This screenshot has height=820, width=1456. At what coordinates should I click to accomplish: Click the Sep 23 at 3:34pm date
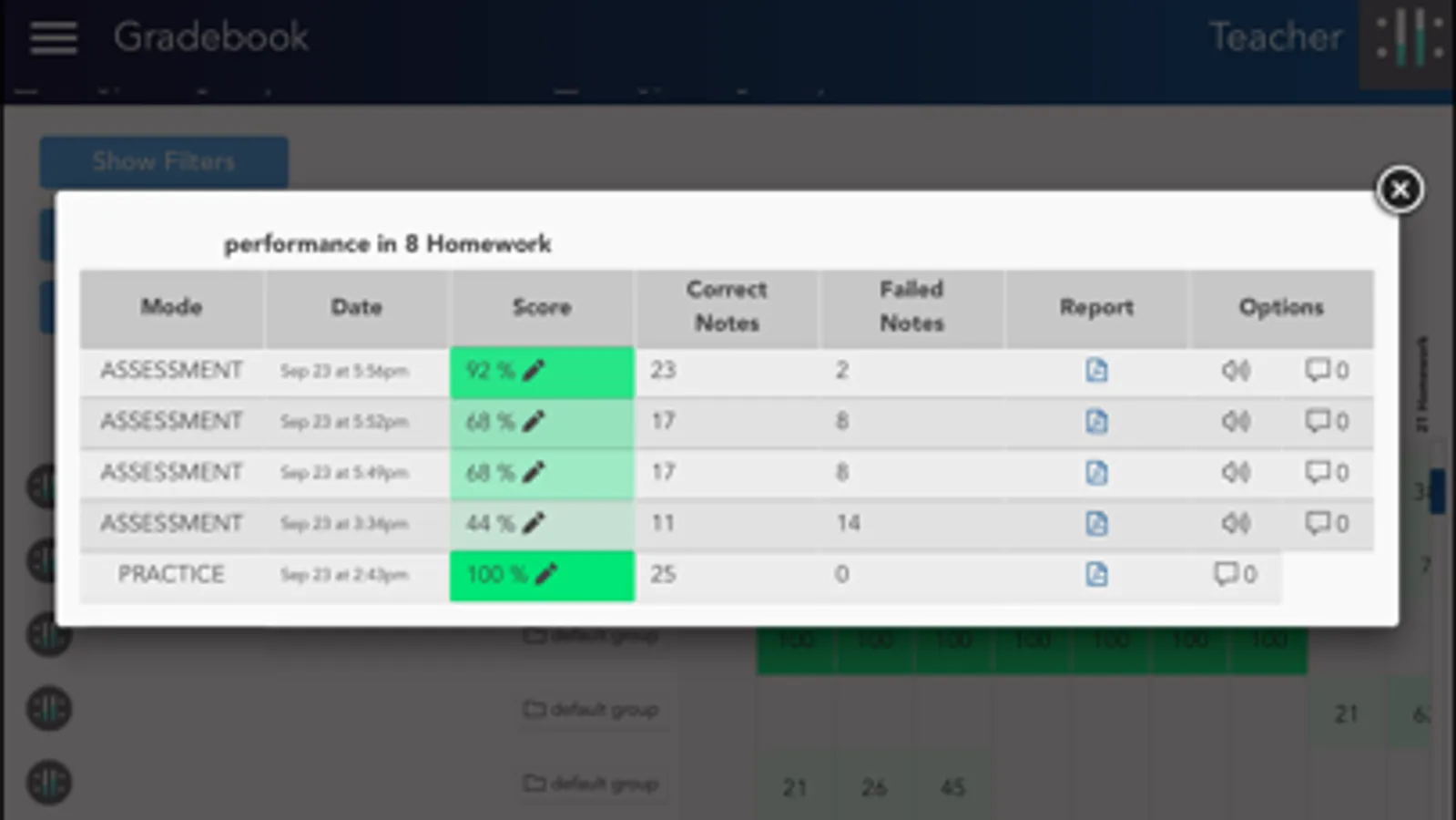click(343, 524)
